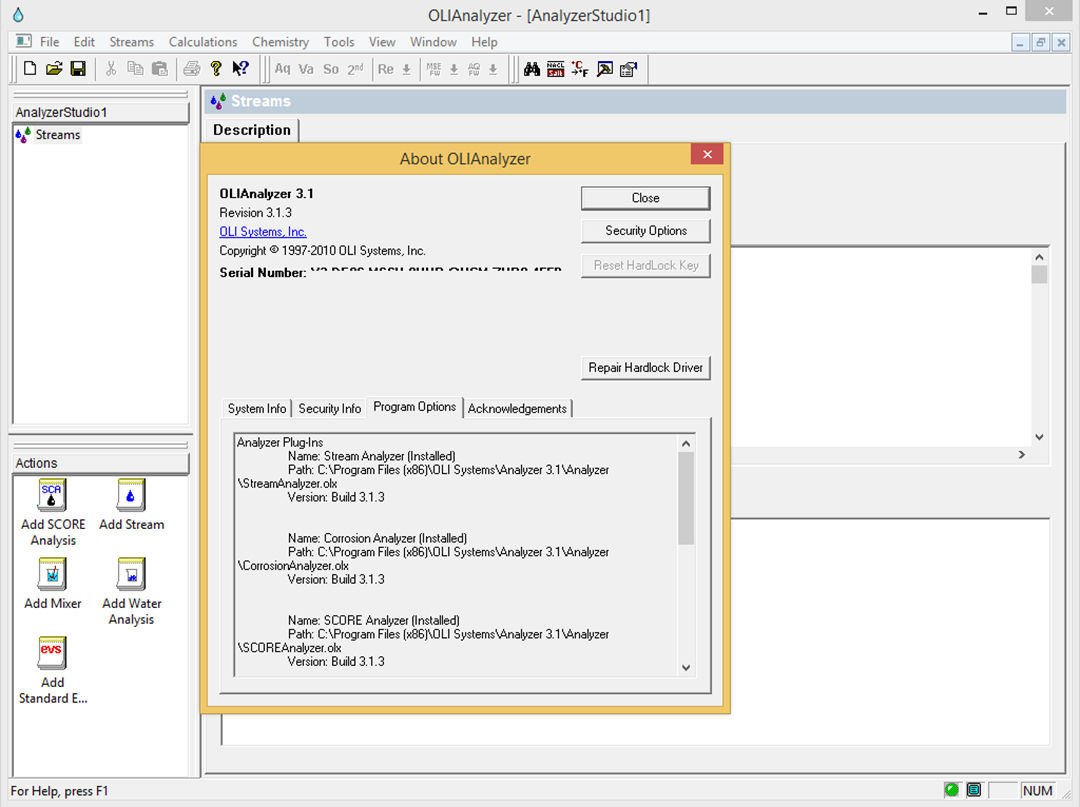Open the Help menu

[484, 42]
